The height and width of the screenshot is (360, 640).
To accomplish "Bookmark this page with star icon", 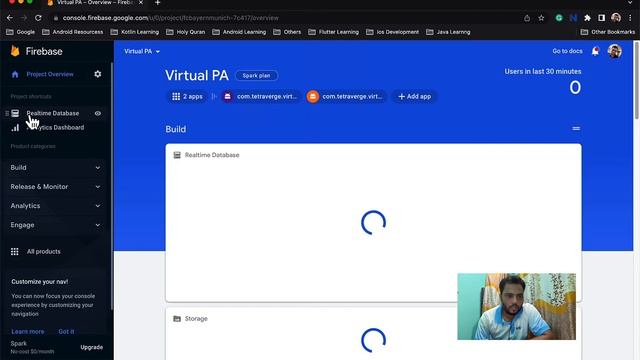I will coord(541,18).
